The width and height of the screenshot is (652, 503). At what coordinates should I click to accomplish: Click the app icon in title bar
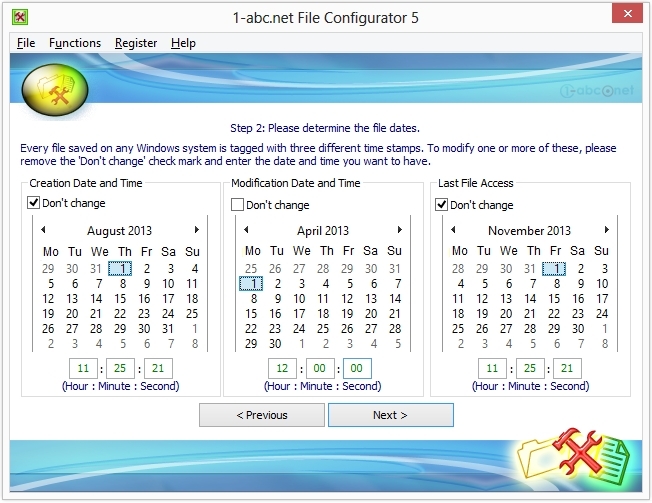pyautogui.click(x=19, y=17)
